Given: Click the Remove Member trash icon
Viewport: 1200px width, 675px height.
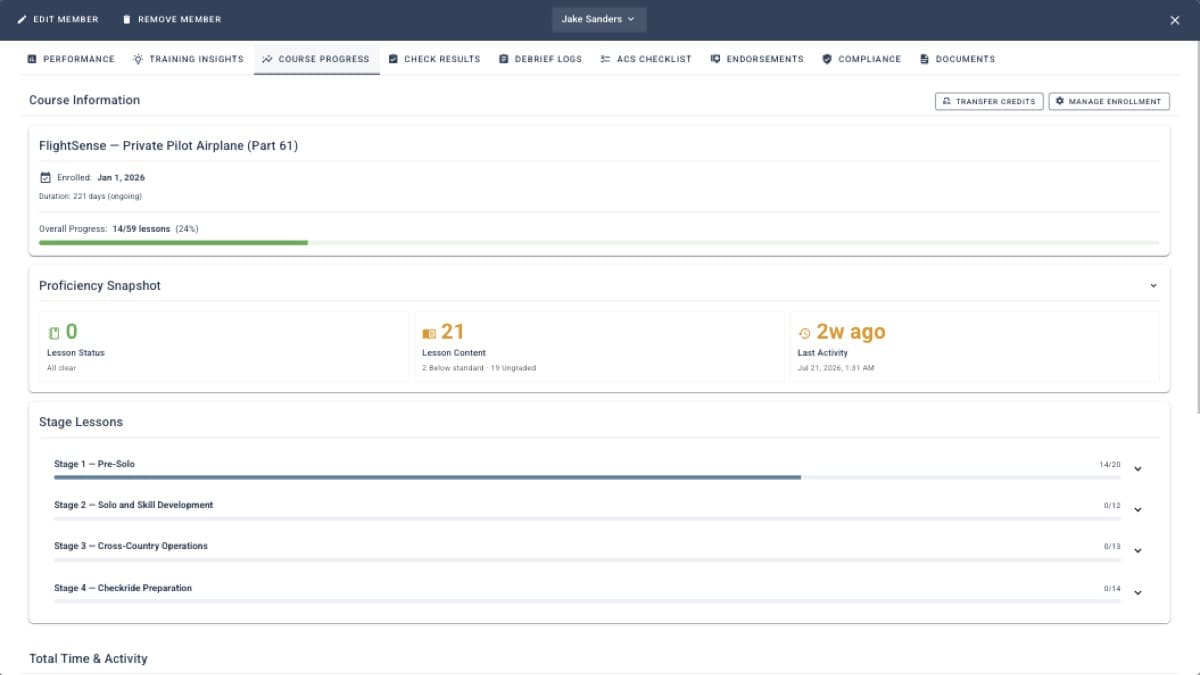Looking at the screenshot, I should point(126,19).
